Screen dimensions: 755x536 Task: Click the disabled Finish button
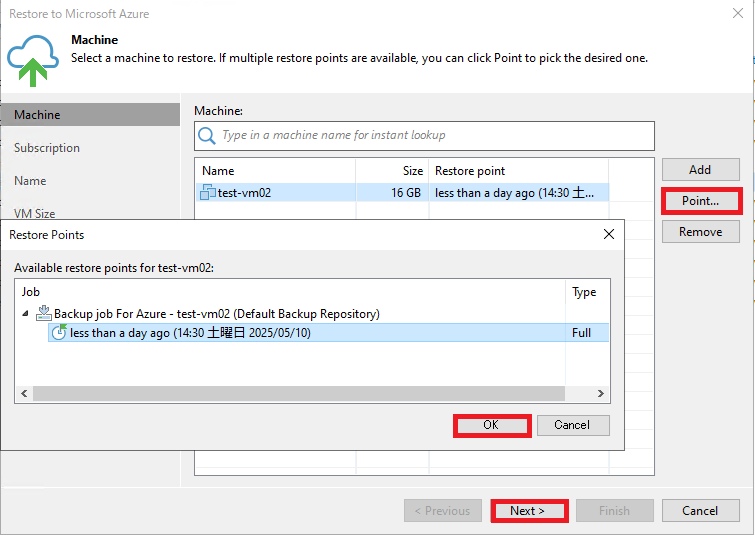coord(615,510)
